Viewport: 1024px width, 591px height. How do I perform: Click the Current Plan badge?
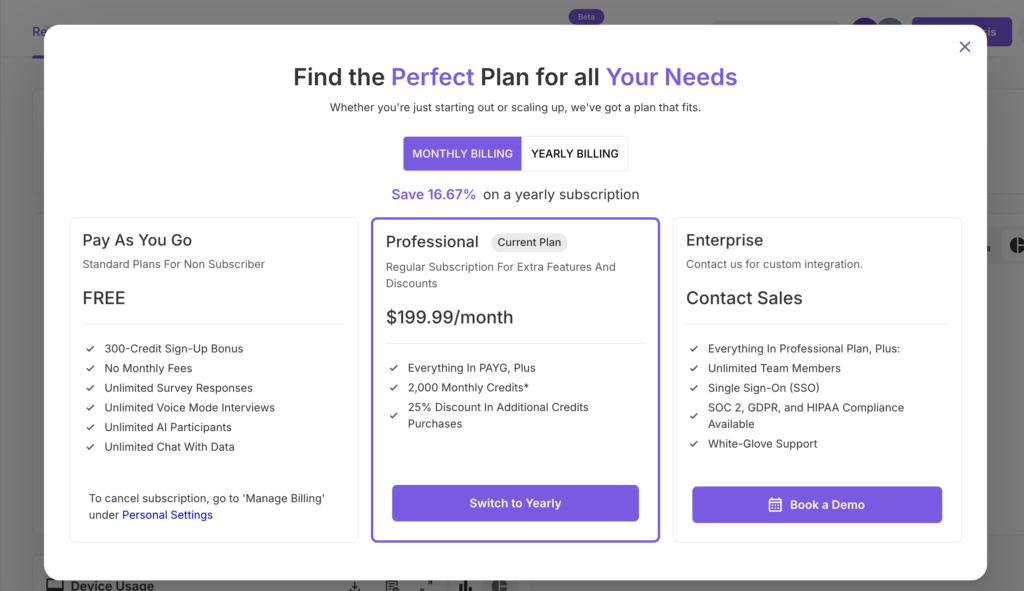tap(529, 242)
